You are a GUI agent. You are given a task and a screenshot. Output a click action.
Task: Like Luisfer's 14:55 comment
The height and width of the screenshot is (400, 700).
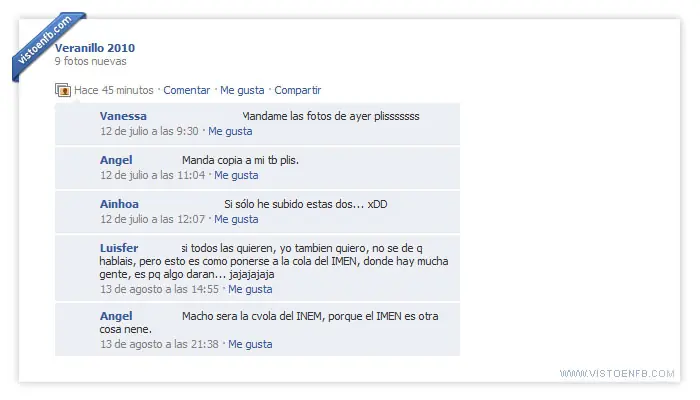pos(250,289)
